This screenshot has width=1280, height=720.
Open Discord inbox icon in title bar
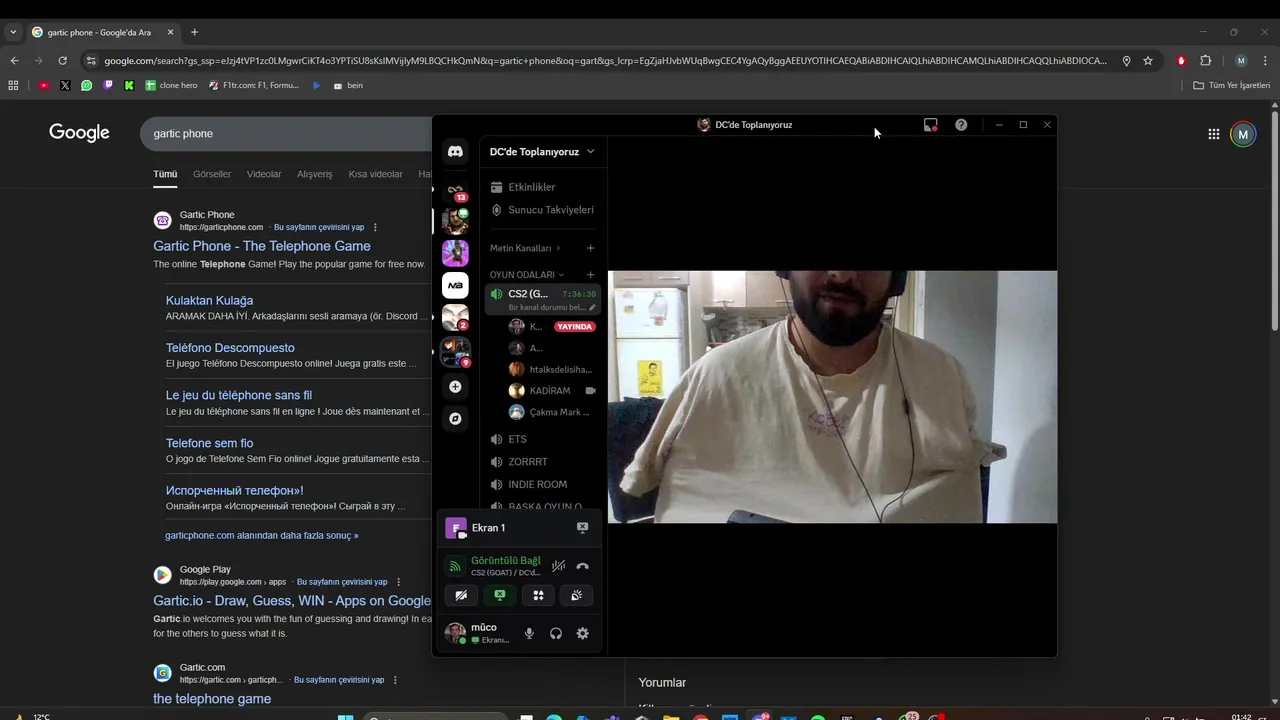tap(931, 125)
